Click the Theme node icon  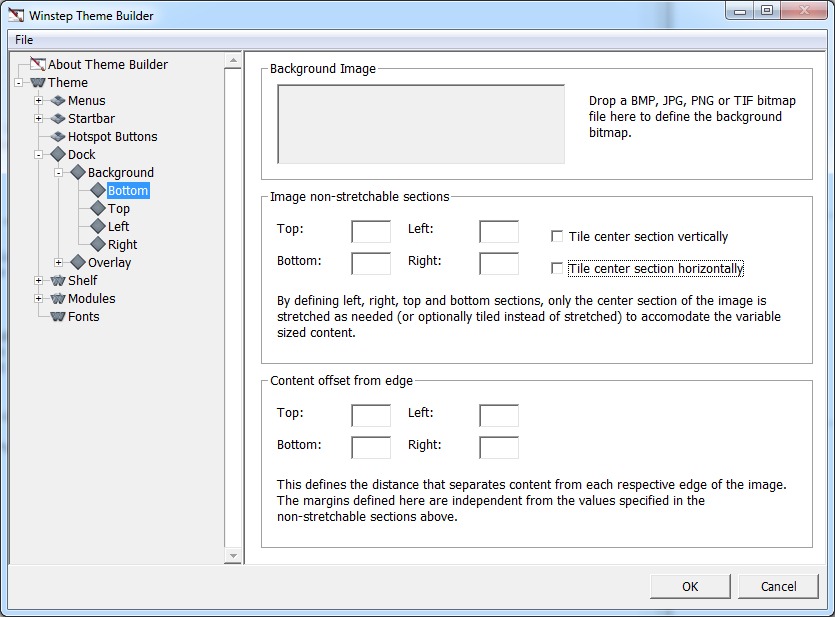click(38, 83)
